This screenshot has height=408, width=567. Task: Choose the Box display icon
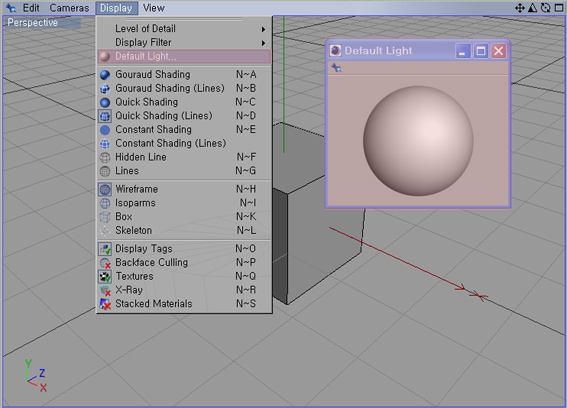(x=105, y=217)
